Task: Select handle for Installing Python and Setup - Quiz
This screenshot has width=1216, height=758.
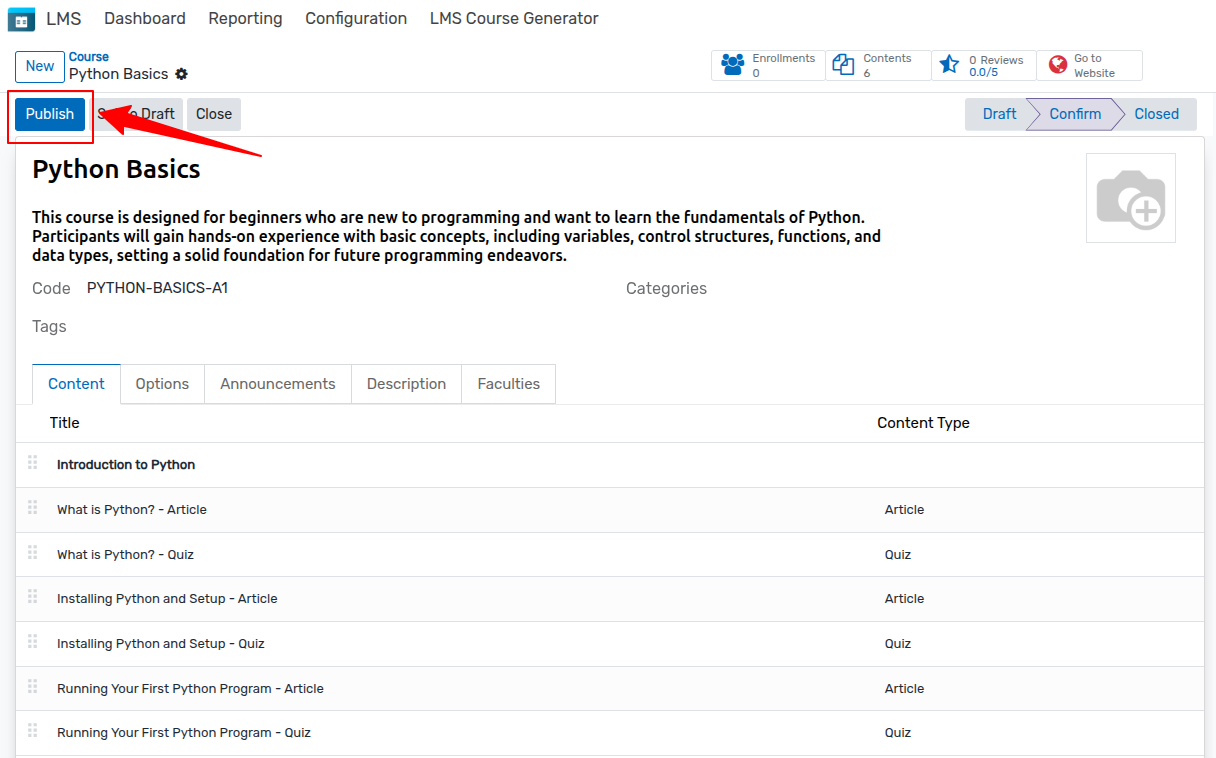Action: pyautogui.click(x=33, y=642)
